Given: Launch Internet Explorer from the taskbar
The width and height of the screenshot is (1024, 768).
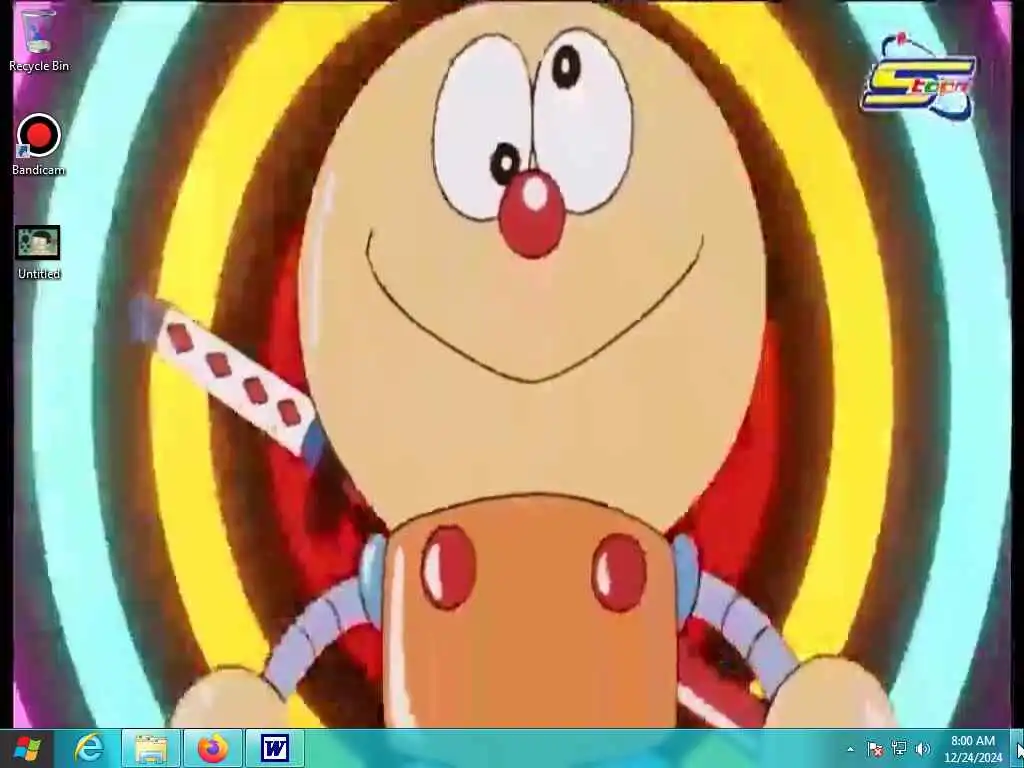Looking at the screenshot, I should (89, 748).
